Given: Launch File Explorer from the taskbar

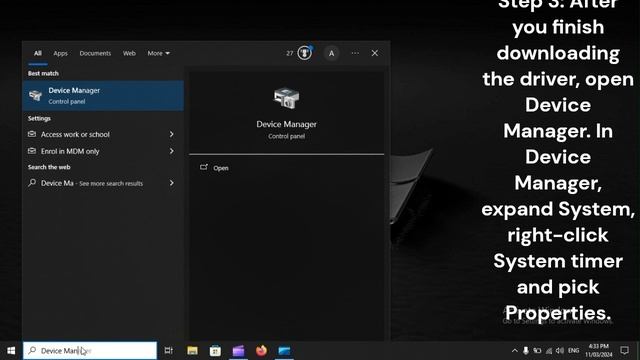Looking at the screenshot, I should [192, 351].
